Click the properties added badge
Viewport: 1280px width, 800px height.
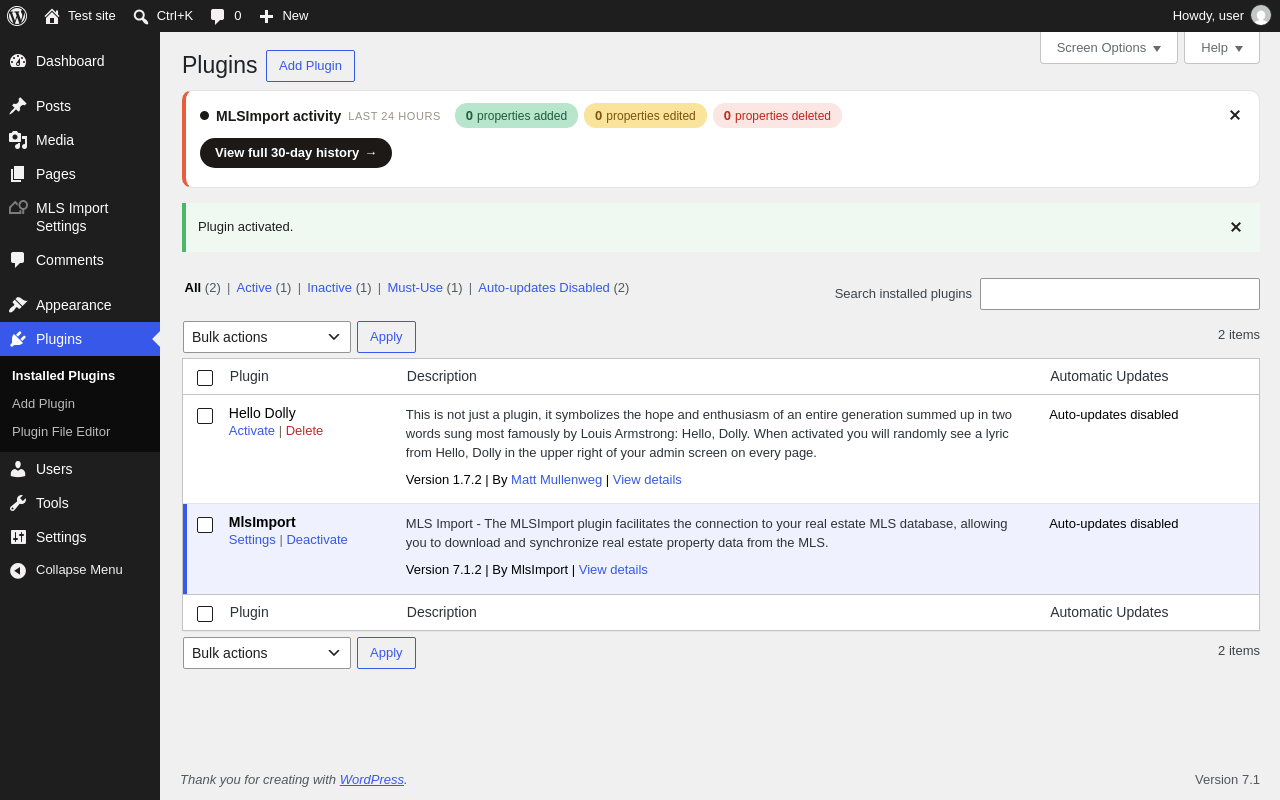[x=516, y=116]
